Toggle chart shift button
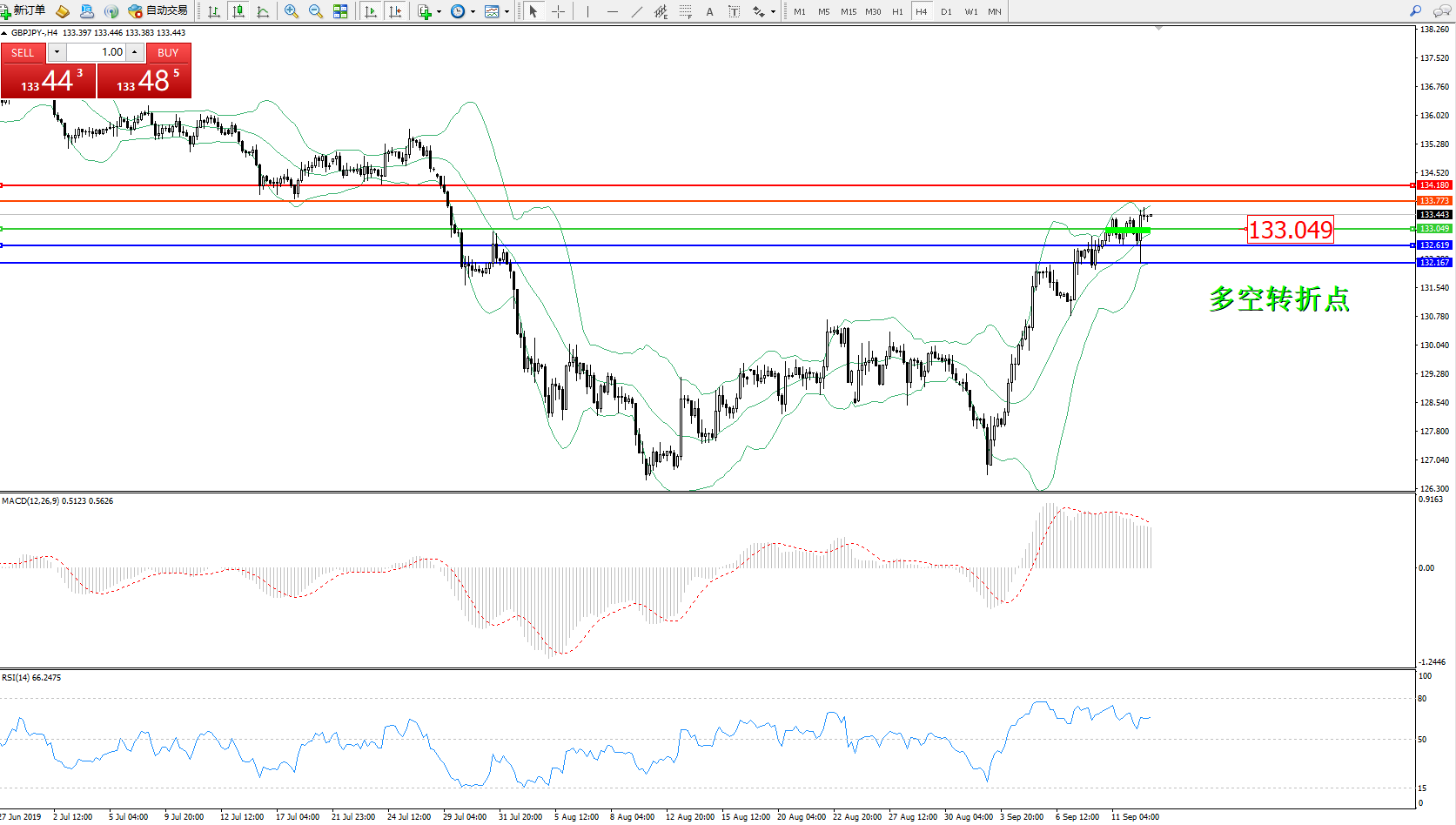Image resolution: width=1456 pixels, height=825 pixels. [395, 11]
